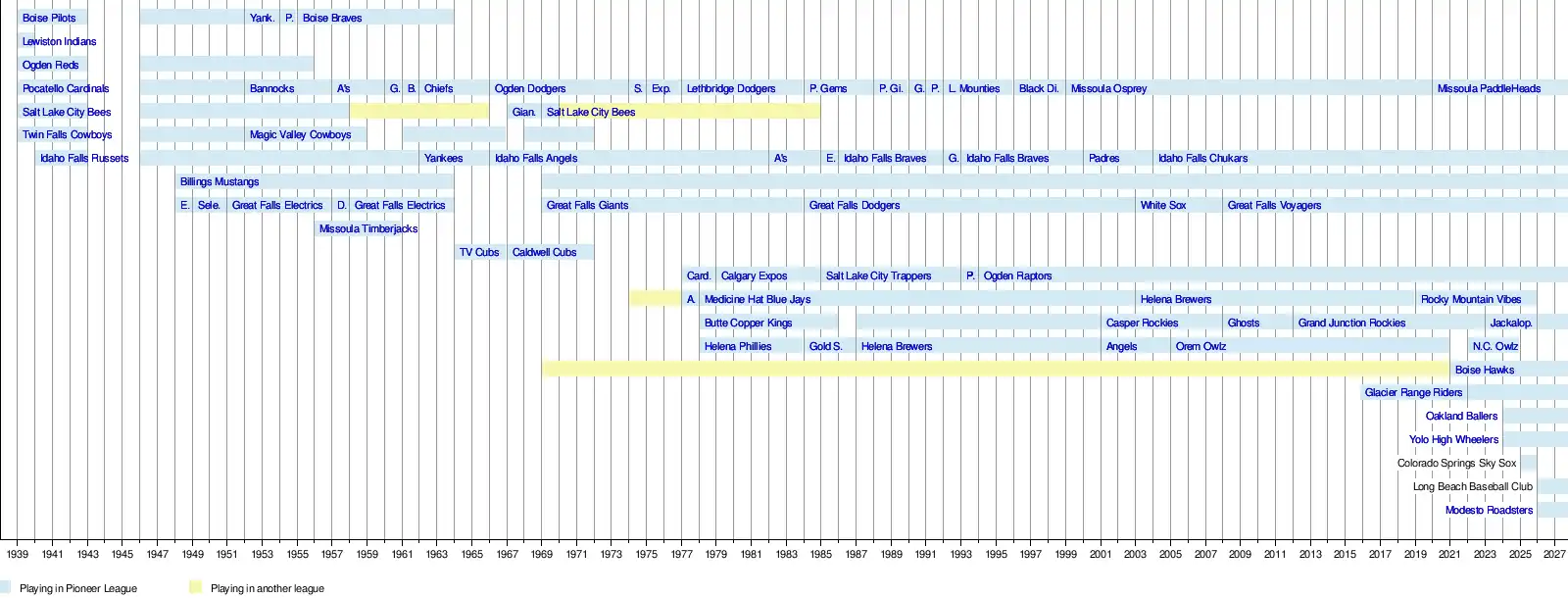The image size is (1568, 598).
Task: Click the Lewiston Indians link
Action: (59, 42)
